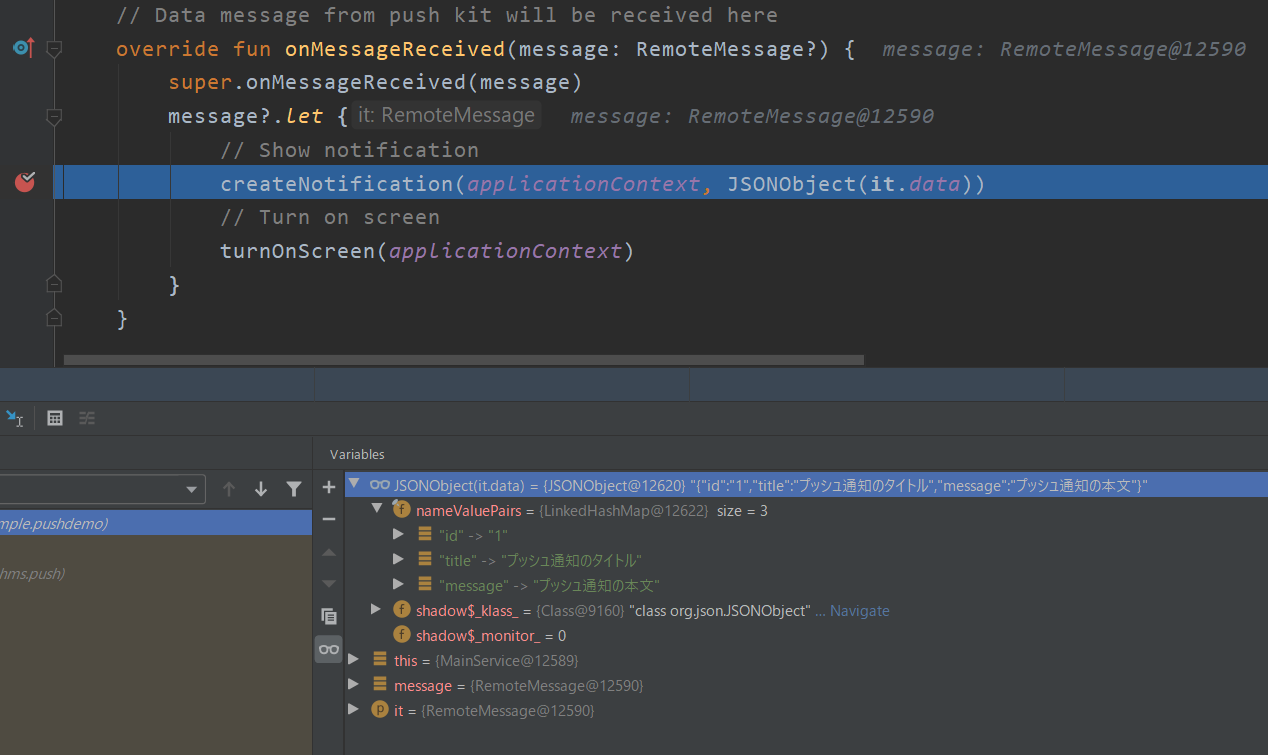Expand the "message" map entry

point(399,585)
